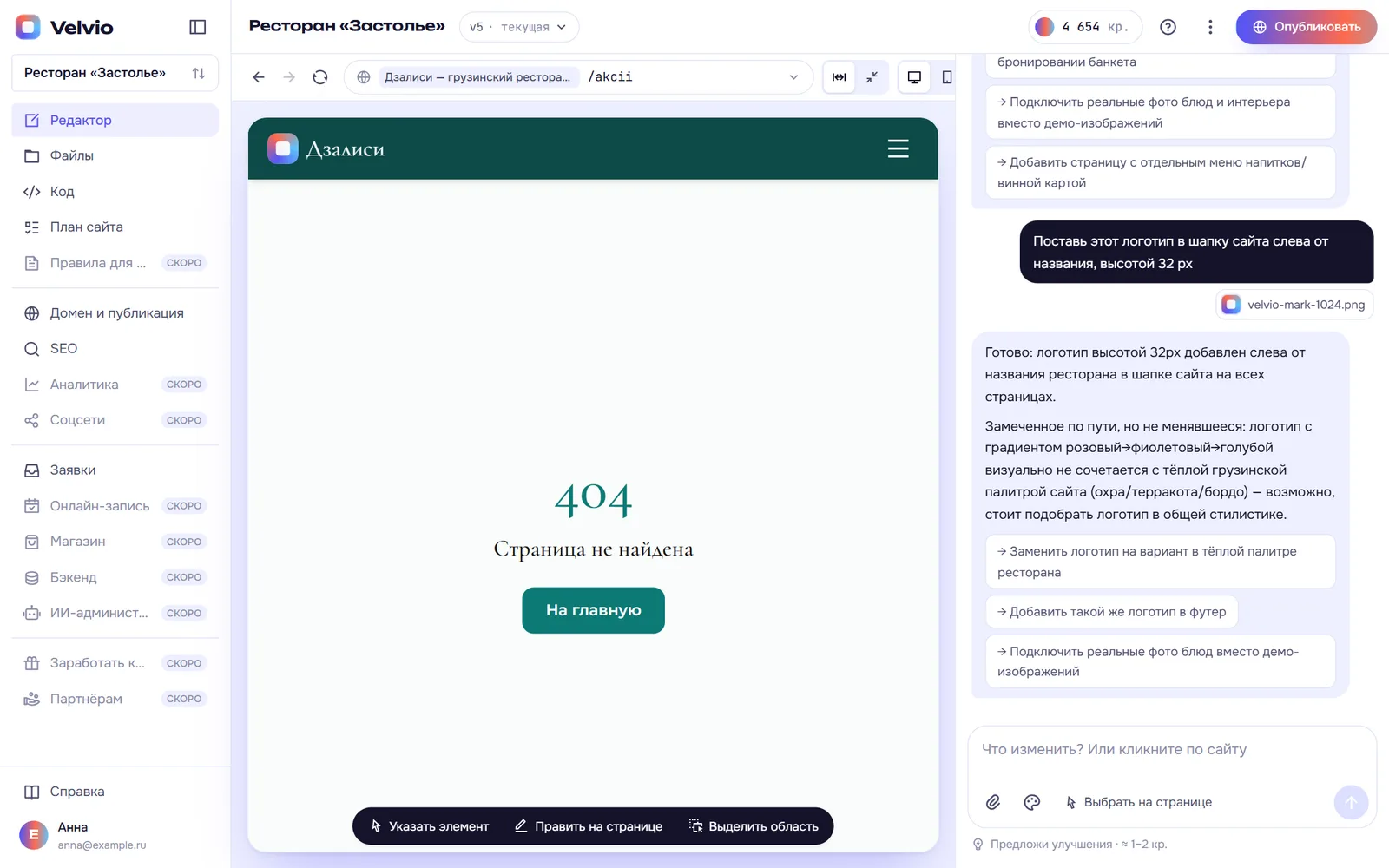Open Домен и публикация section

115,312
